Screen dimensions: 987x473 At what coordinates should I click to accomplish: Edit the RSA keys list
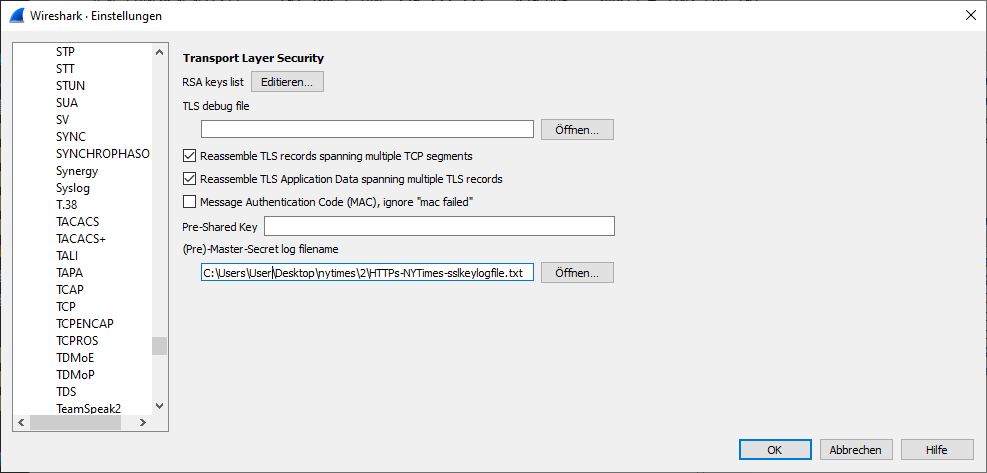(x=287, y=82)
